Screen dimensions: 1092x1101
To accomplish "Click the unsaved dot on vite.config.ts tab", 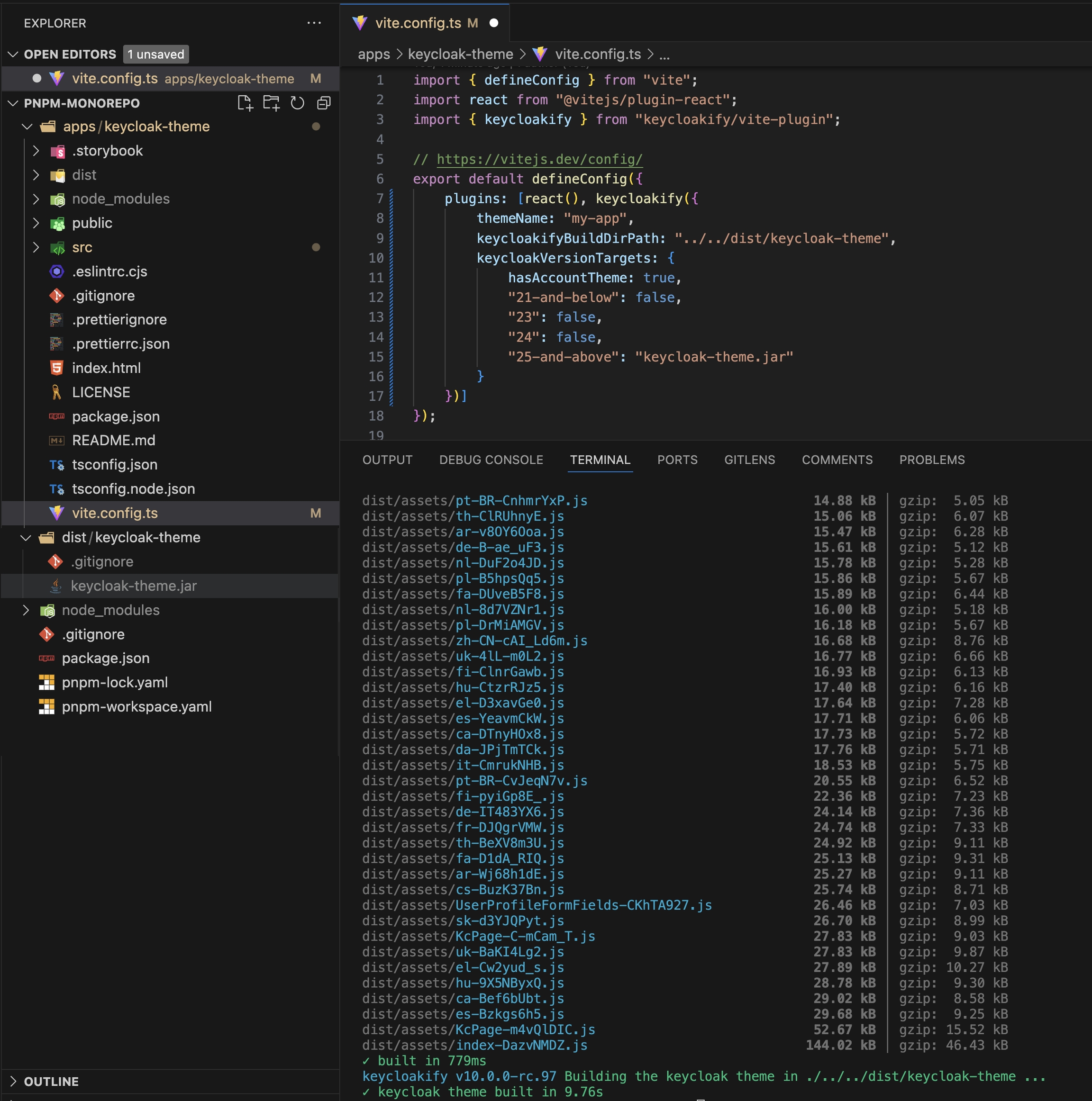I will (x=494, y=23).
